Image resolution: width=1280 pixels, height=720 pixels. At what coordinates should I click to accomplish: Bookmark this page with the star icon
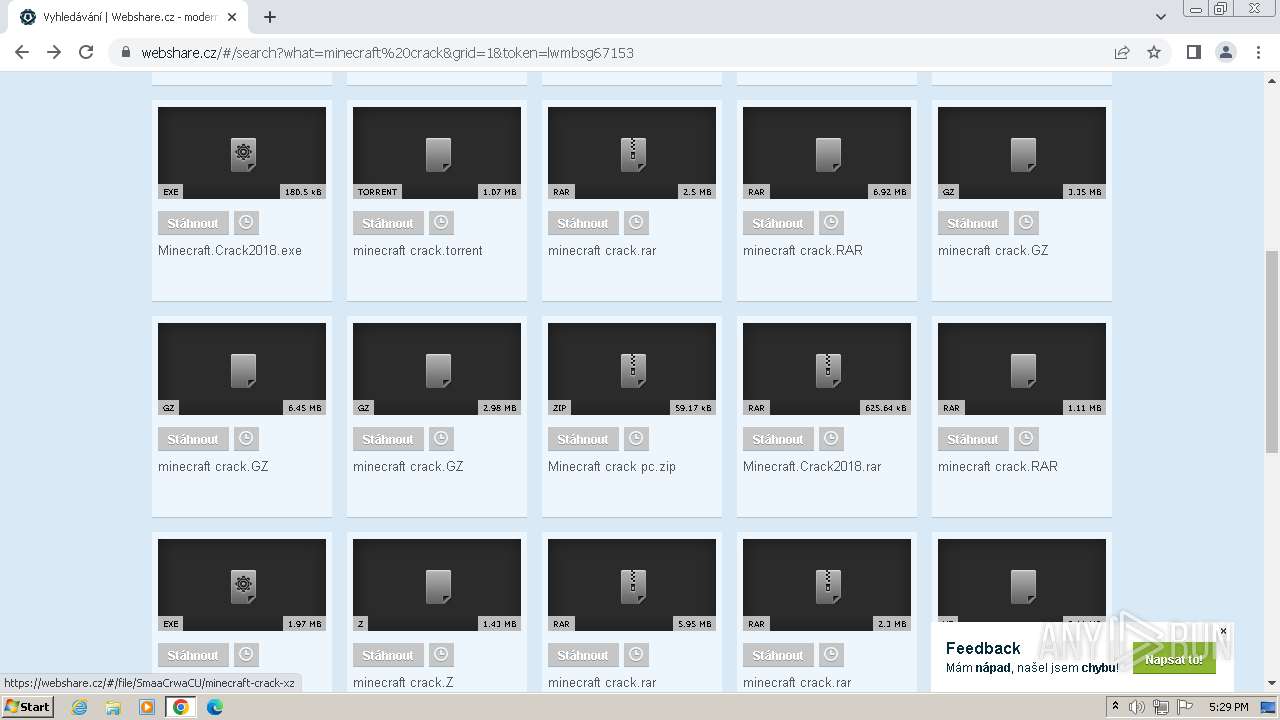(x=1154, y=52)
